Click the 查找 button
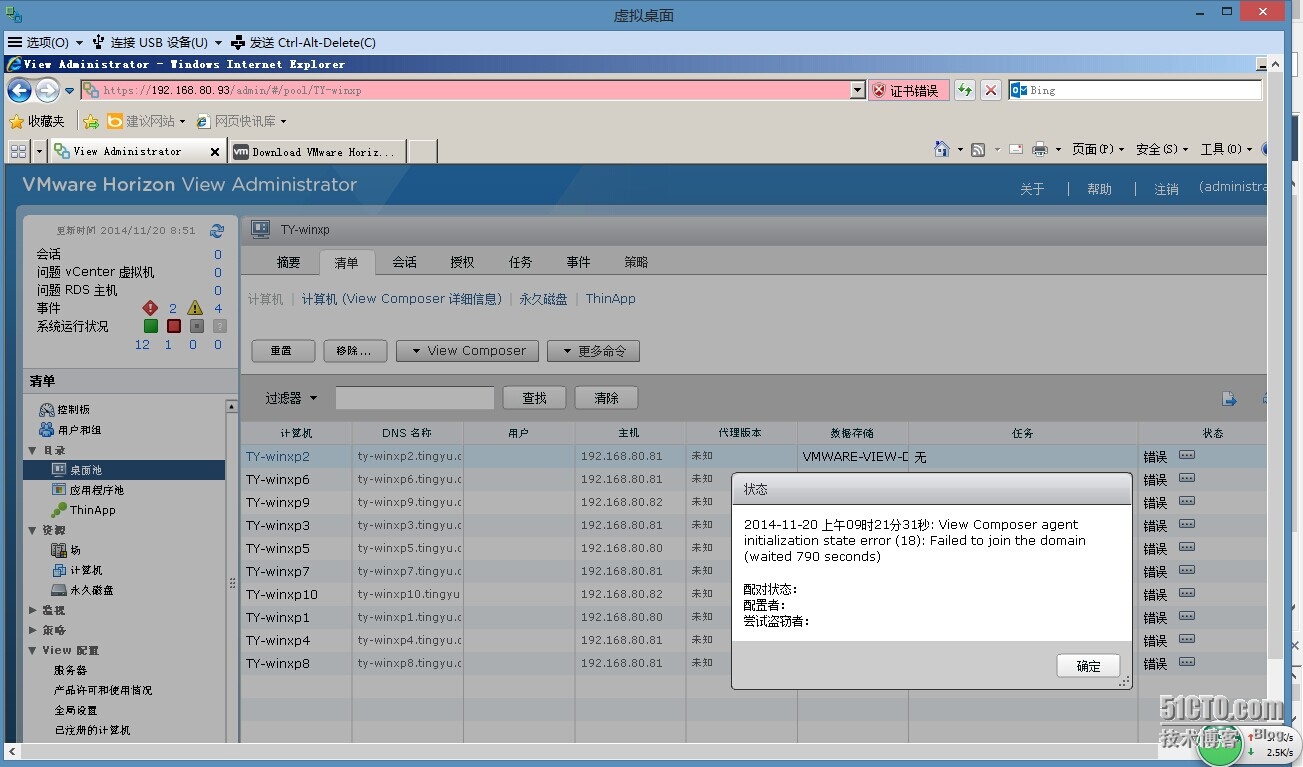 pyautogui.click(x=534, y=398)
